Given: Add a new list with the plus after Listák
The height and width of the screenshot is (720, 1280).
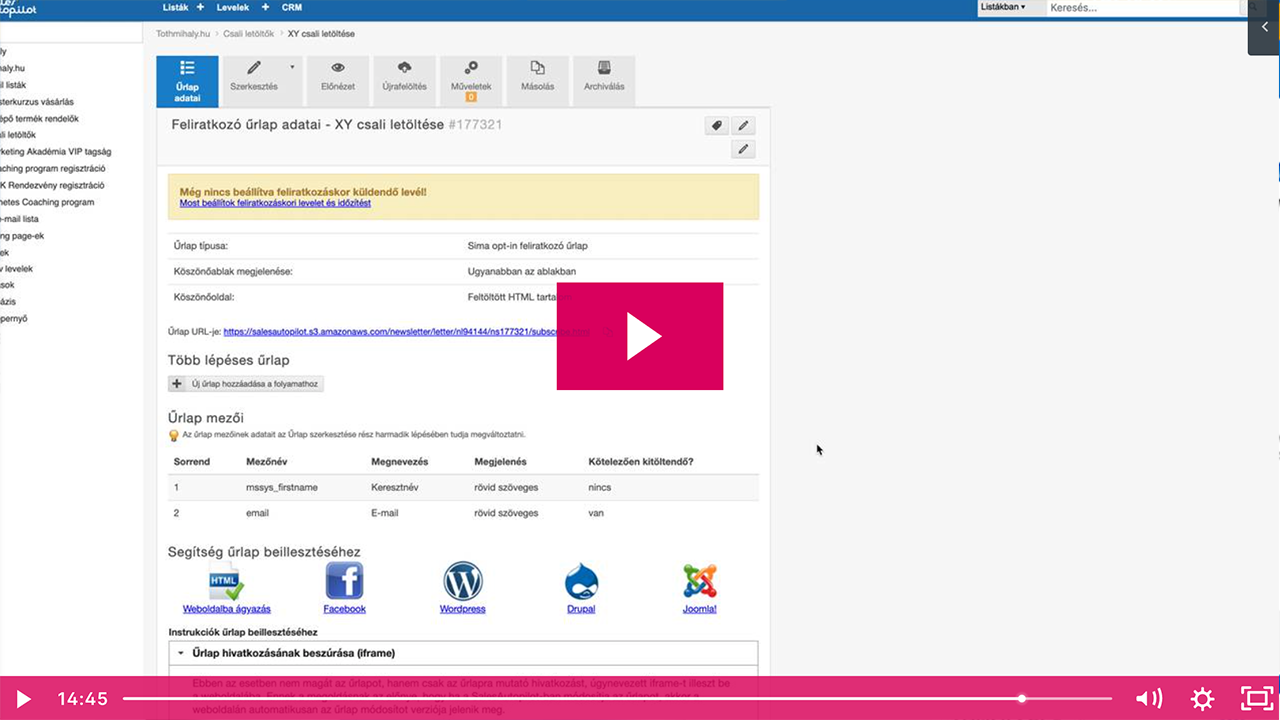Looking at the screenshot, I should [200, 7].
